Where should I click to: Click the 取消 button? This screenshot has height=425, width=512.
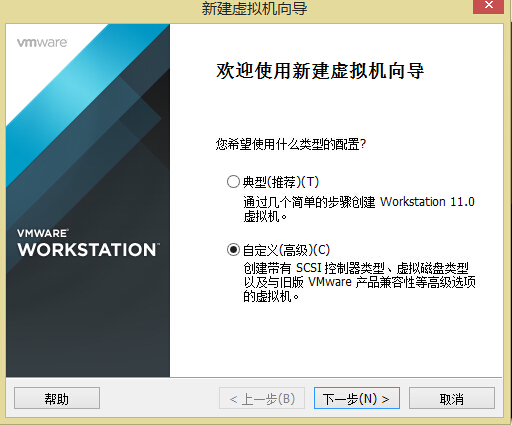[x=452, y=398]
